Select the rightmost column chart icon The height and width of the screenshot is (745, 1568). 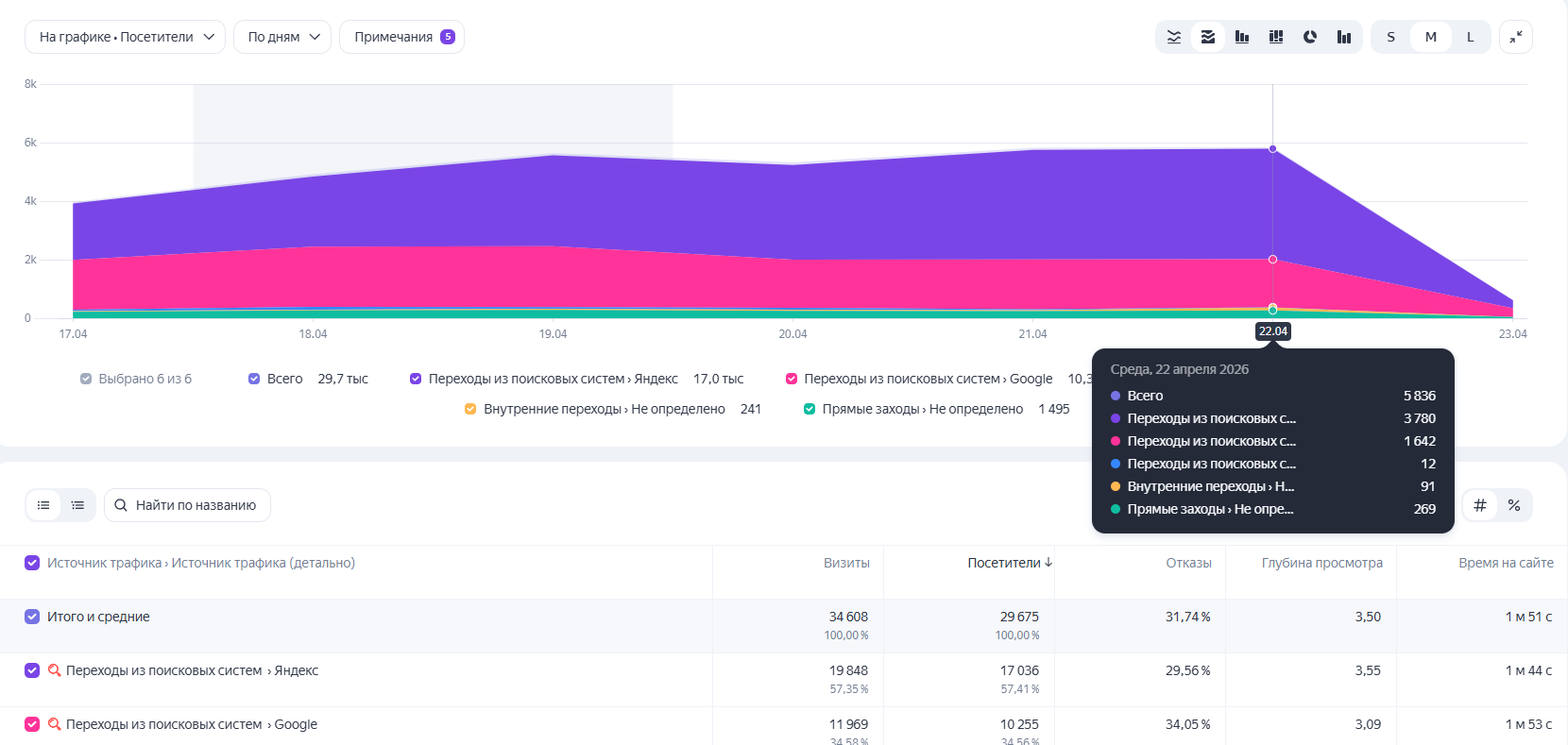[1344, 37]
